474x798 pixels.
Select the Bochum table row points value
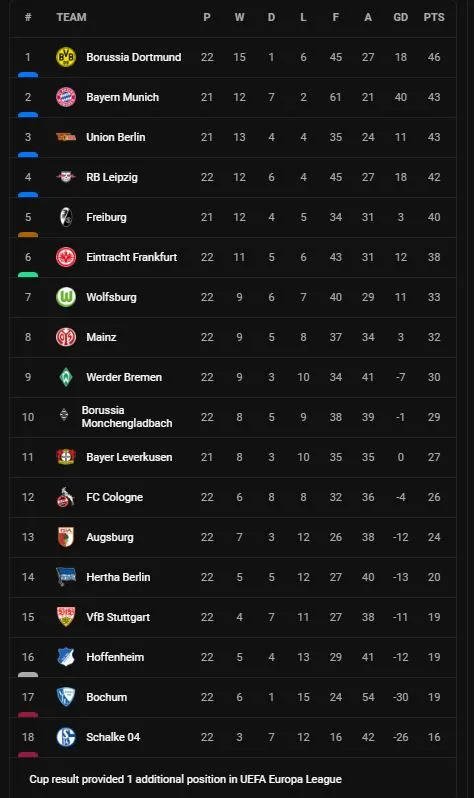434,697
